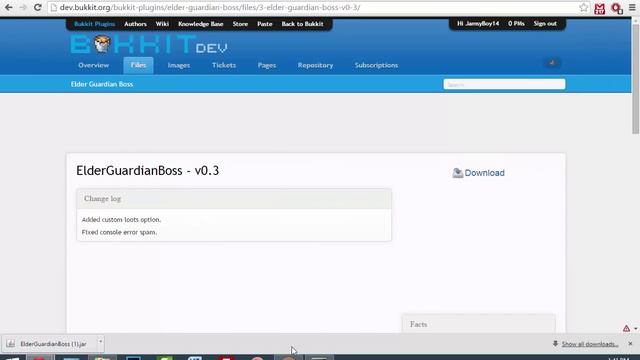The width and height of the screenshot is (640, 360).
Task: Expand the ElderGuardianBoss (1).jar download options arrow
Action: [100, 341]
